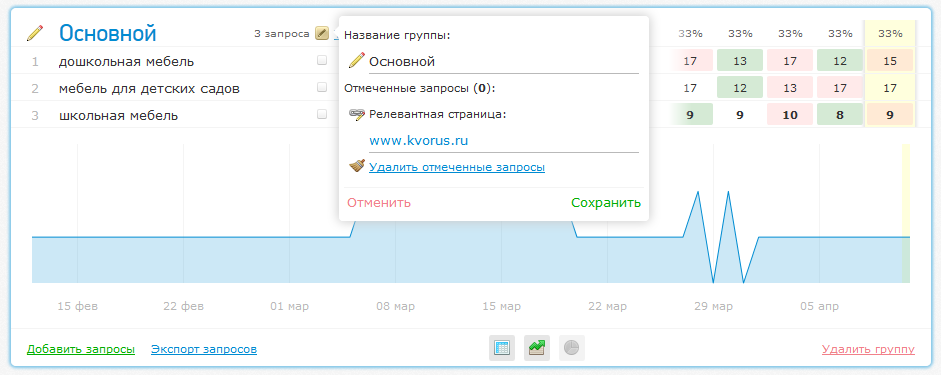Click the group name input containing Основной
The height and width of the screenshot is (375, 941).
coord(504,62)
